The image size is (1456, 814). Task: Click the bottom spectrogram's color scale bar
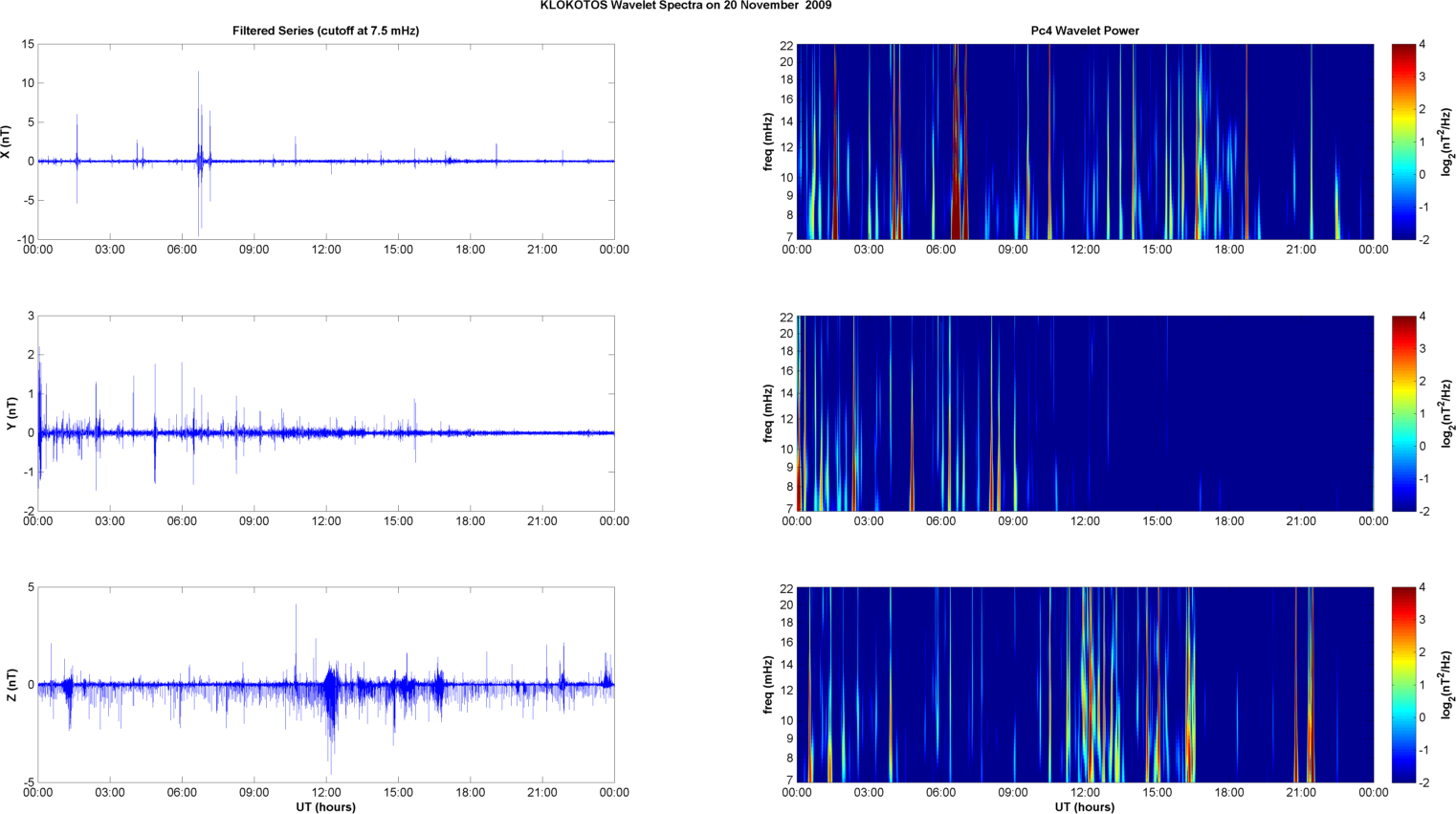(1402, 685)
